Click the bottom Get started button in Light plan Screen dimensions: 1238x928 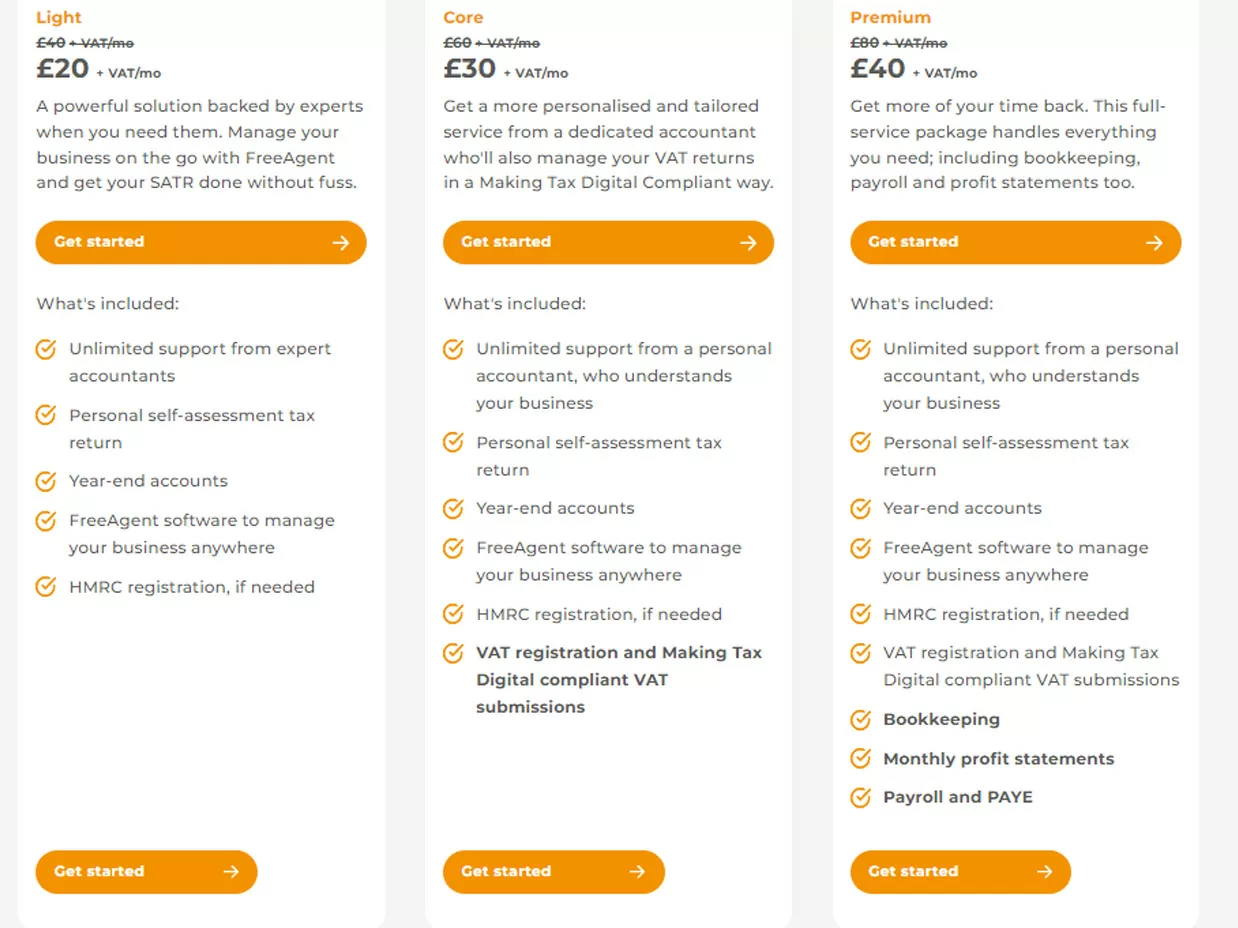tap(146, 871)
